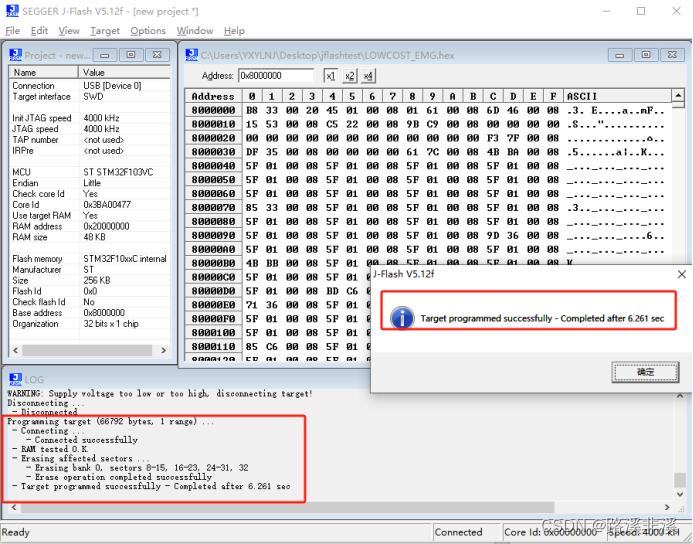The image size is (693, 544).
Task: Click the 'WARNING: Supply voltage' log line
Action: point(160,393)
